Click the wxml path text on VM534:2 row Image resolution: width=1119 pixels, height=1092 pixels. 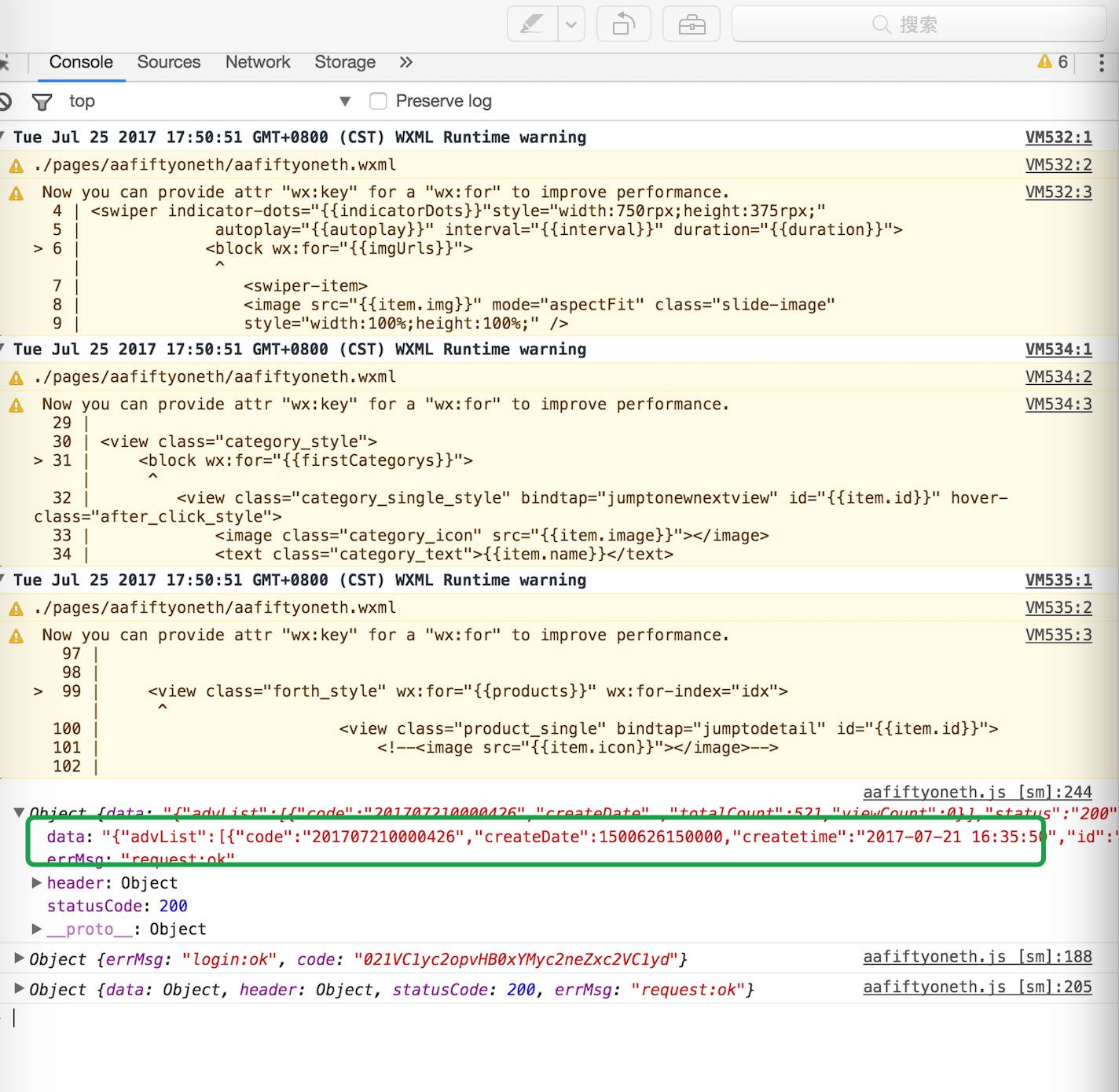coord(215,377)
